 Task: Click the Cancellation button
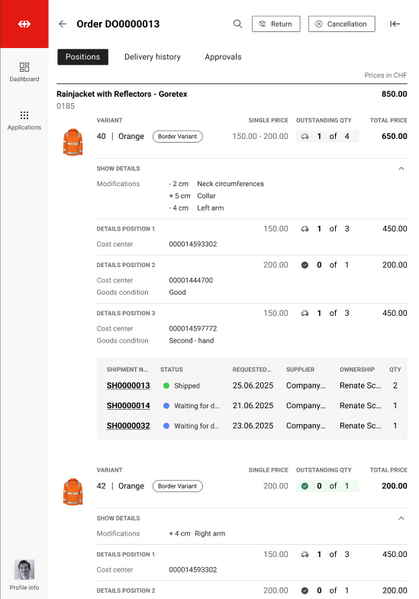coord(341,24)
